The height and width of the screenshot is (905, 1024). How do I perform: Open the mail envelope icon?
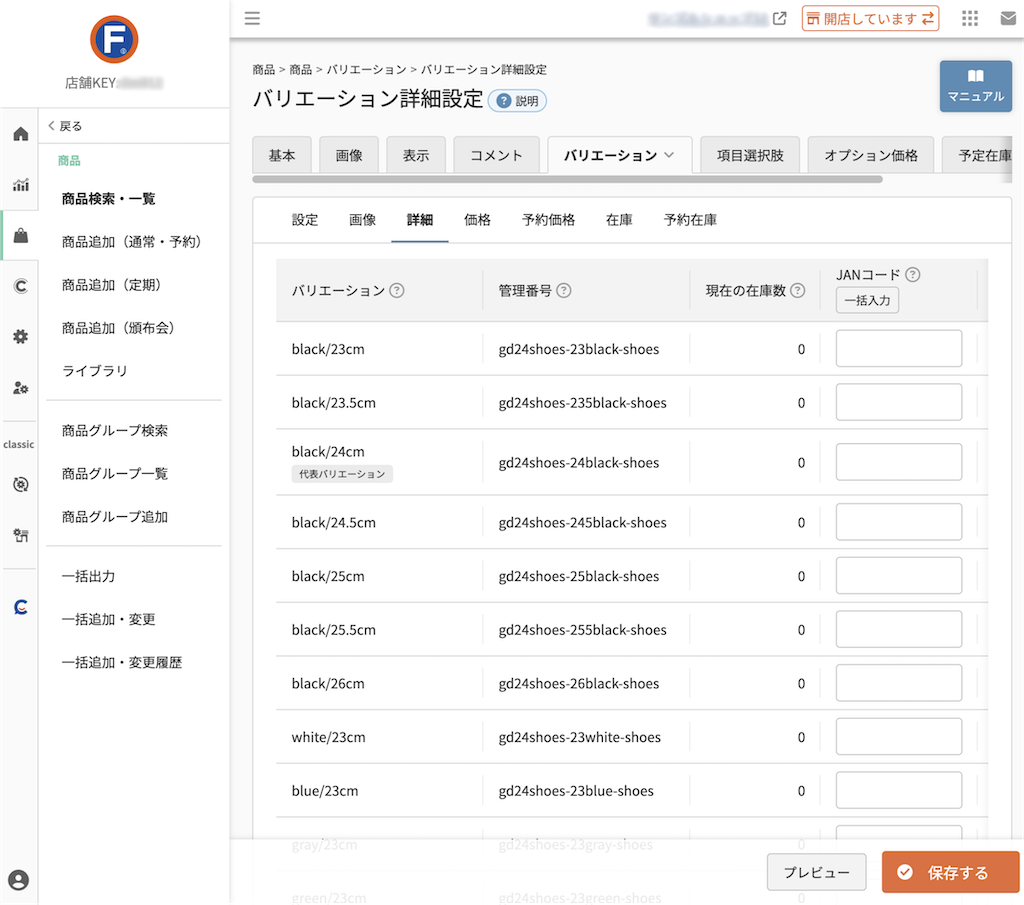[x=1008, y=18]
